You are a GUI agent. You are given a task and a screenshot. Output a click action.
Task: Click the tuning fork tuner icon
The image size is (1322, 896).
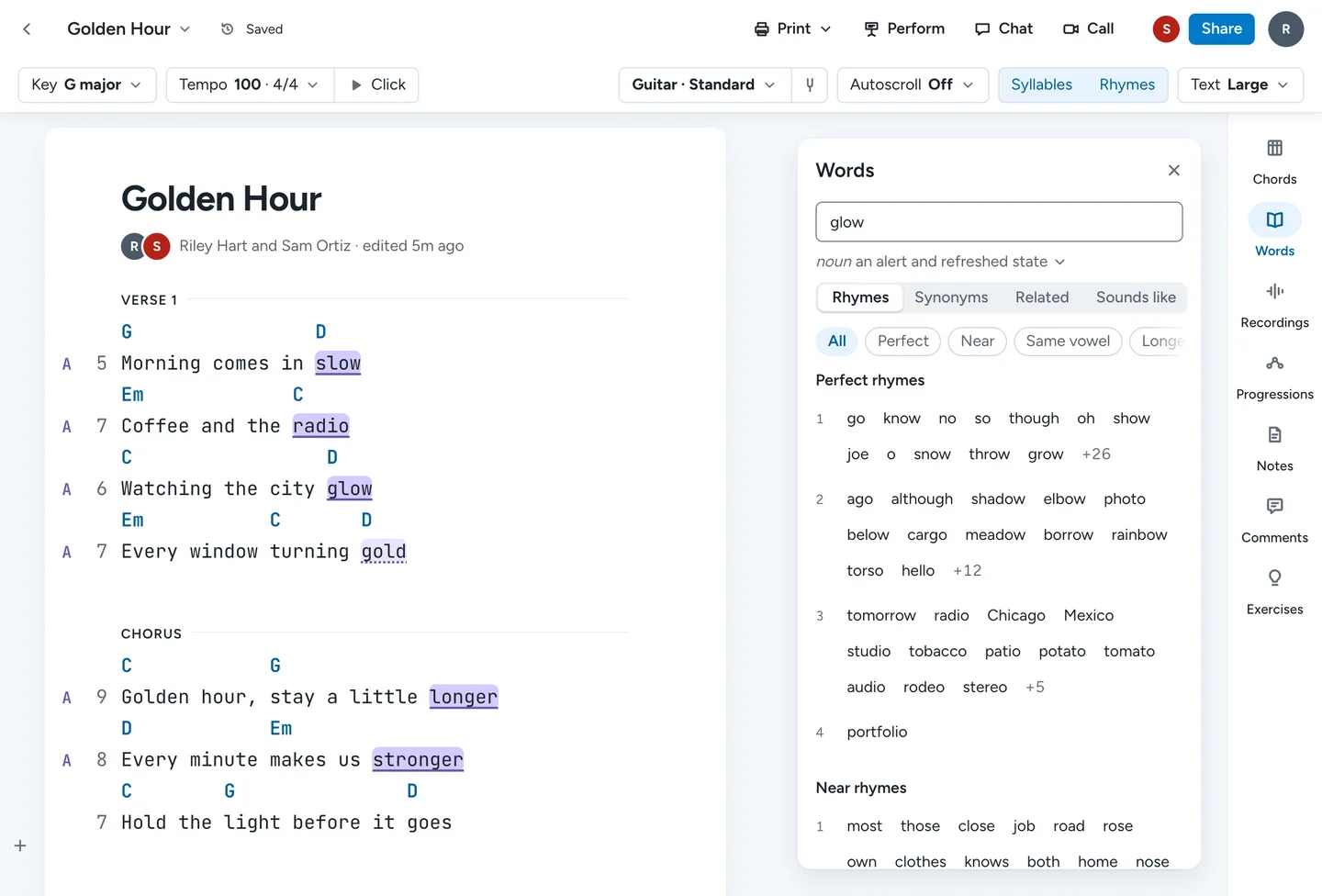point(810,84)
